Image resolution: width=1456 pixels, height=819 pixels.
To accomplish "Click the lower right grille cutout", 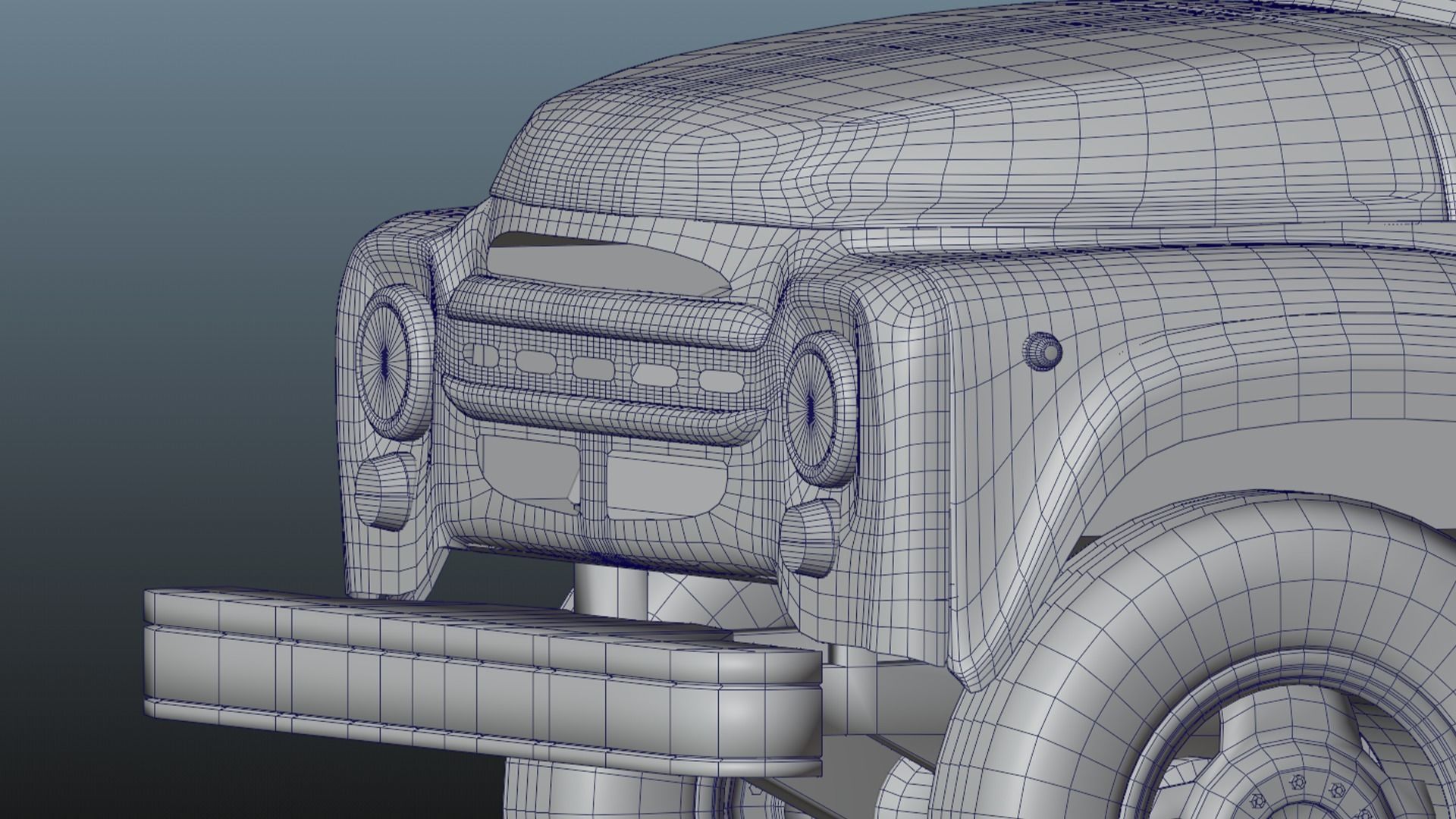I will pyautogui.click(x=664, y=485).
